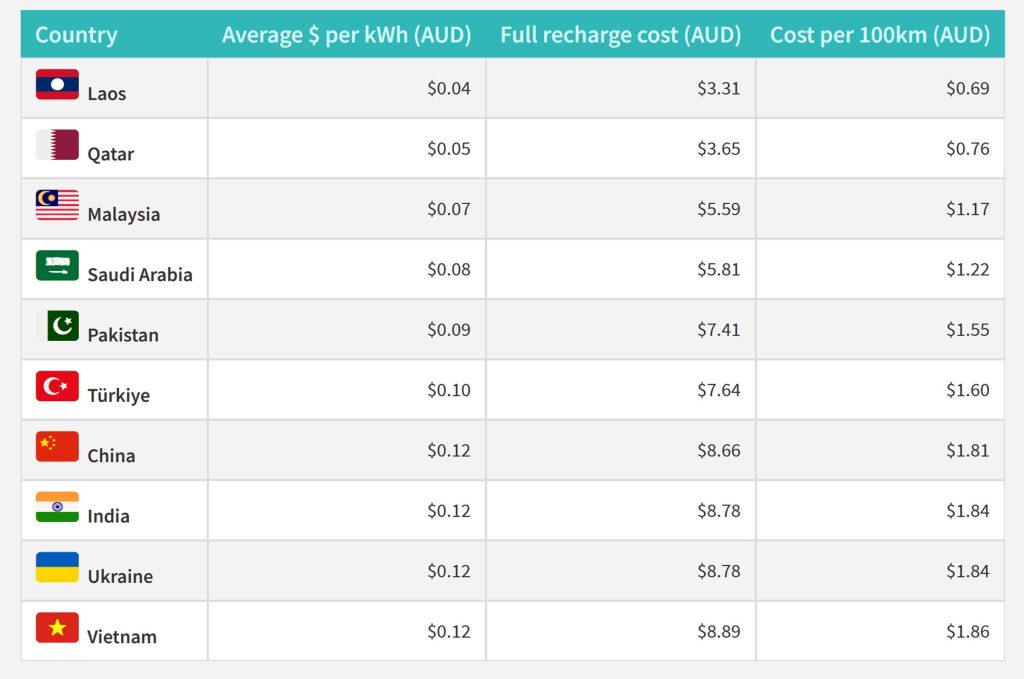The width and height of the screenshot is (1024, 679).
Task: Click the Country column header
Action: [x=76, y=35]
